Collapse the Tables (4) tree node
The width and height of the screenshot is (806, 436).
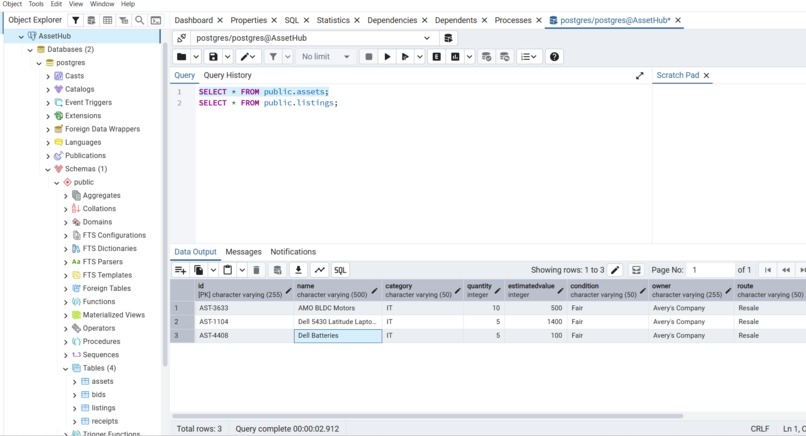pyautogui.click(x=66, y=369)
